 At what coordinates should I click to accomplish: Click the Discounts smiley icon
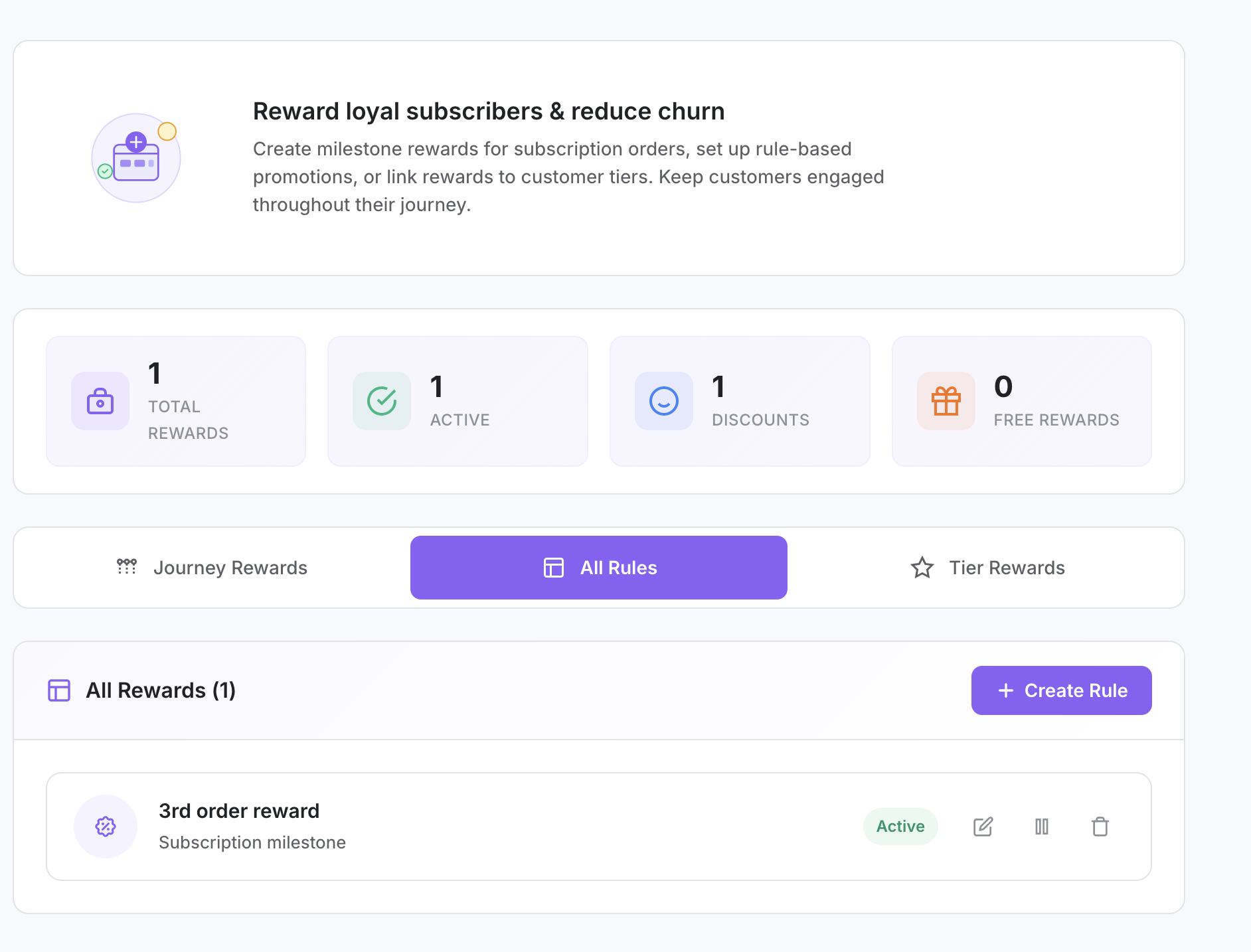pyautogui.click(x=664, y=401)
